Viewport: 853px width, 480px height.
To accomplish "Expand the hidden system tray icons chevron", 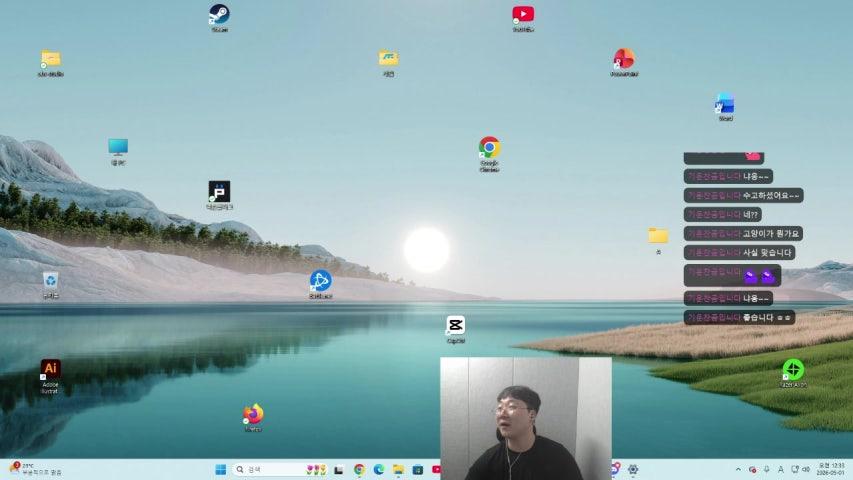I will click(x=739, y=469).
